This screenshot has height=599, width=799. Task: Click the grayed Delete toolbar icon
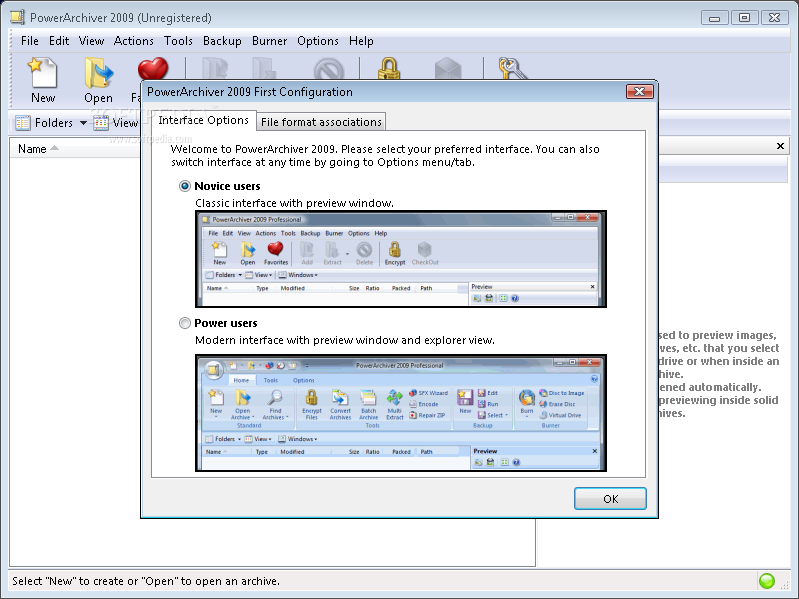329,69
